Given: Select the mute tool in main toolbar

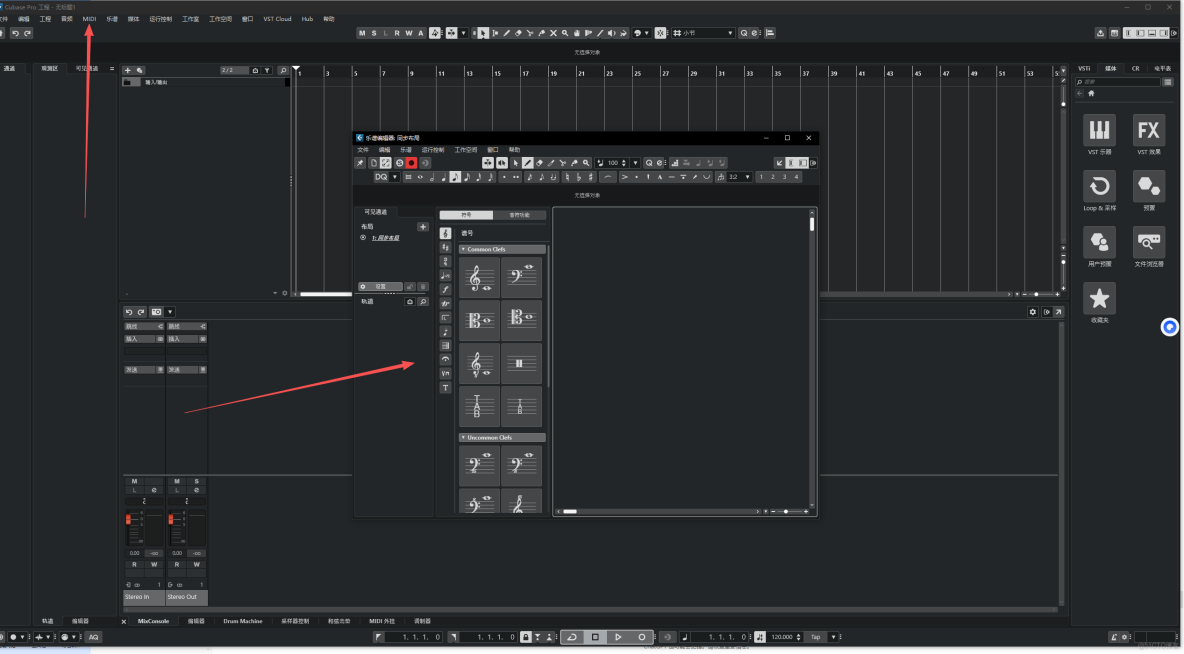Looking at the screenshot, I should (x=553, y=33).
